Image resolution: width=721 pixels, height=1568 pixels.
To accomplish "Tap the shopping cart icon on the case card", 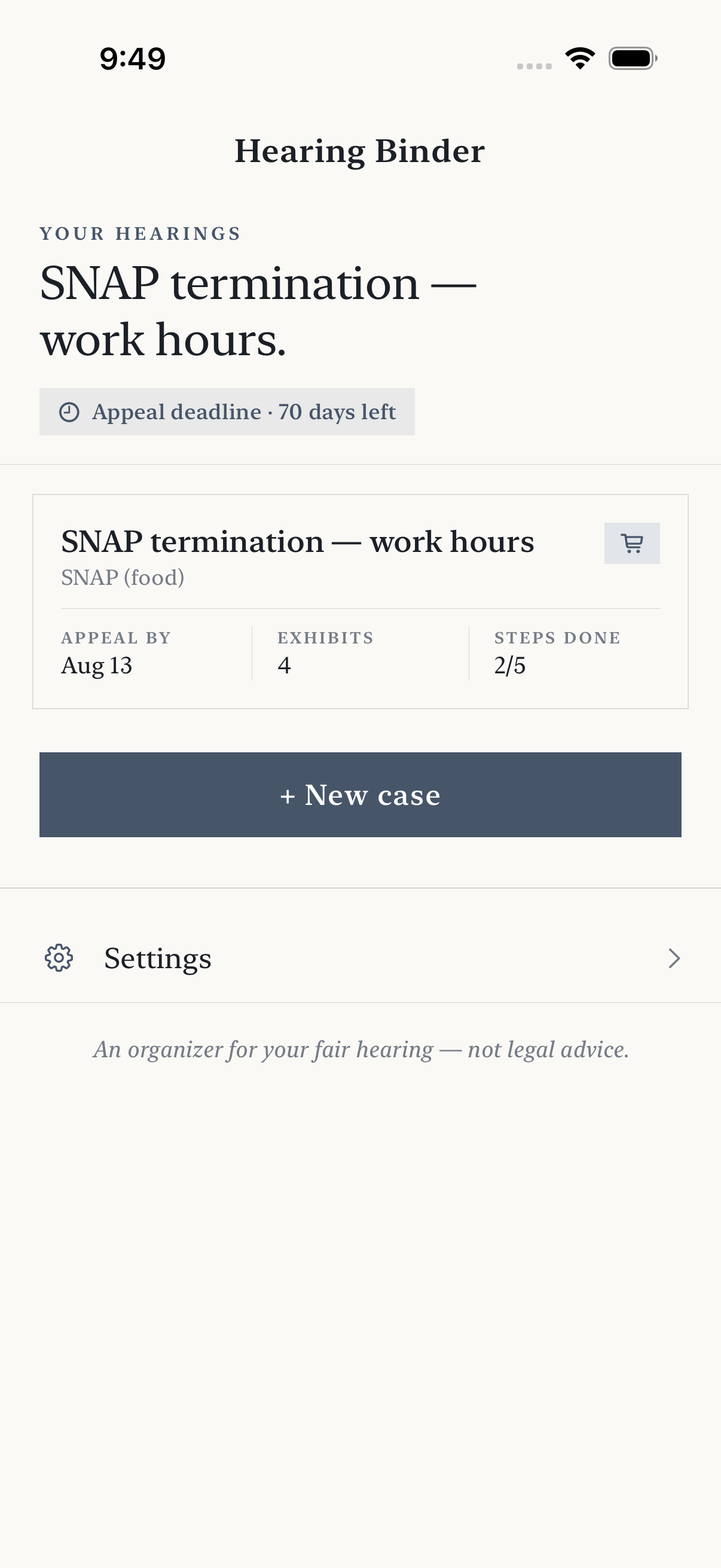I will 631,543.
